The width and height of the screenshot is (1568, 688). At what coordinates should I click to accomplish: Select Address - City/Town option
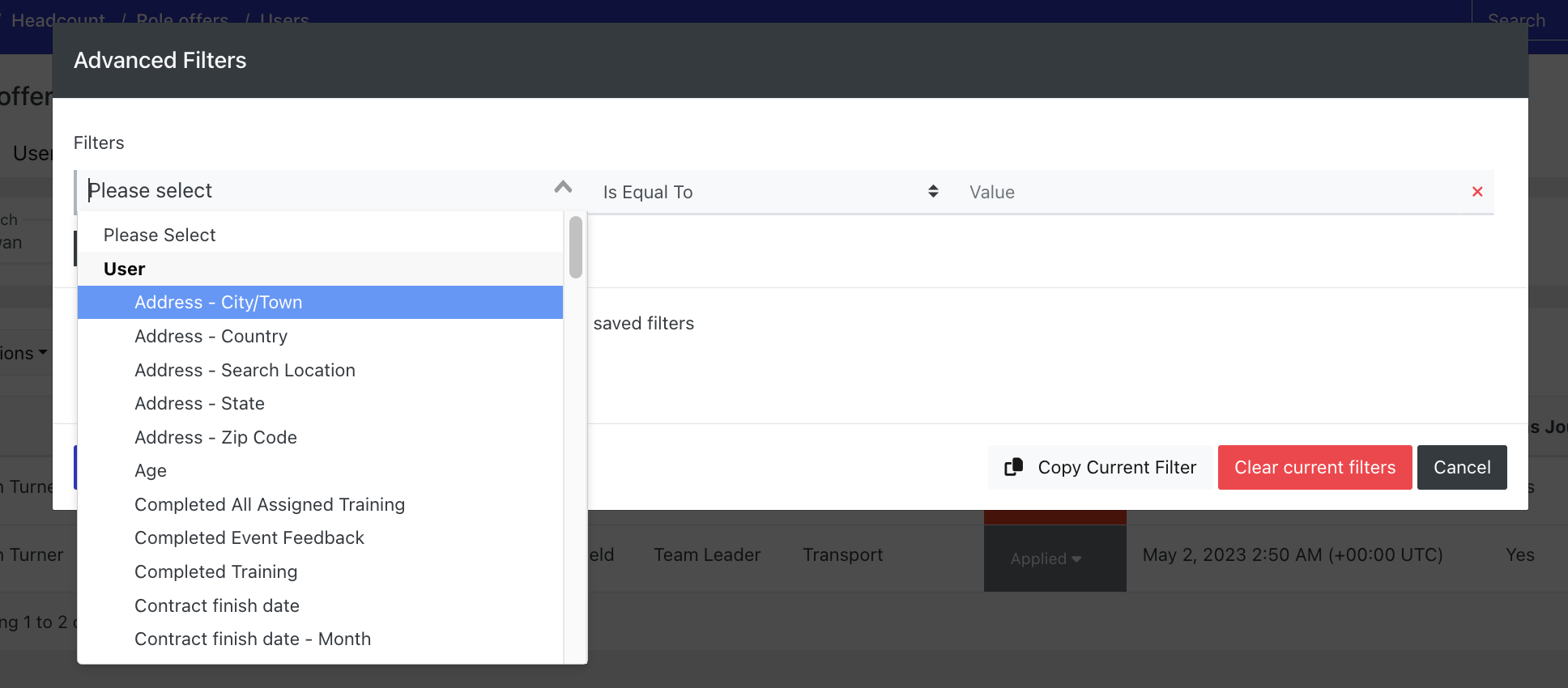click(x=219, y=302)
